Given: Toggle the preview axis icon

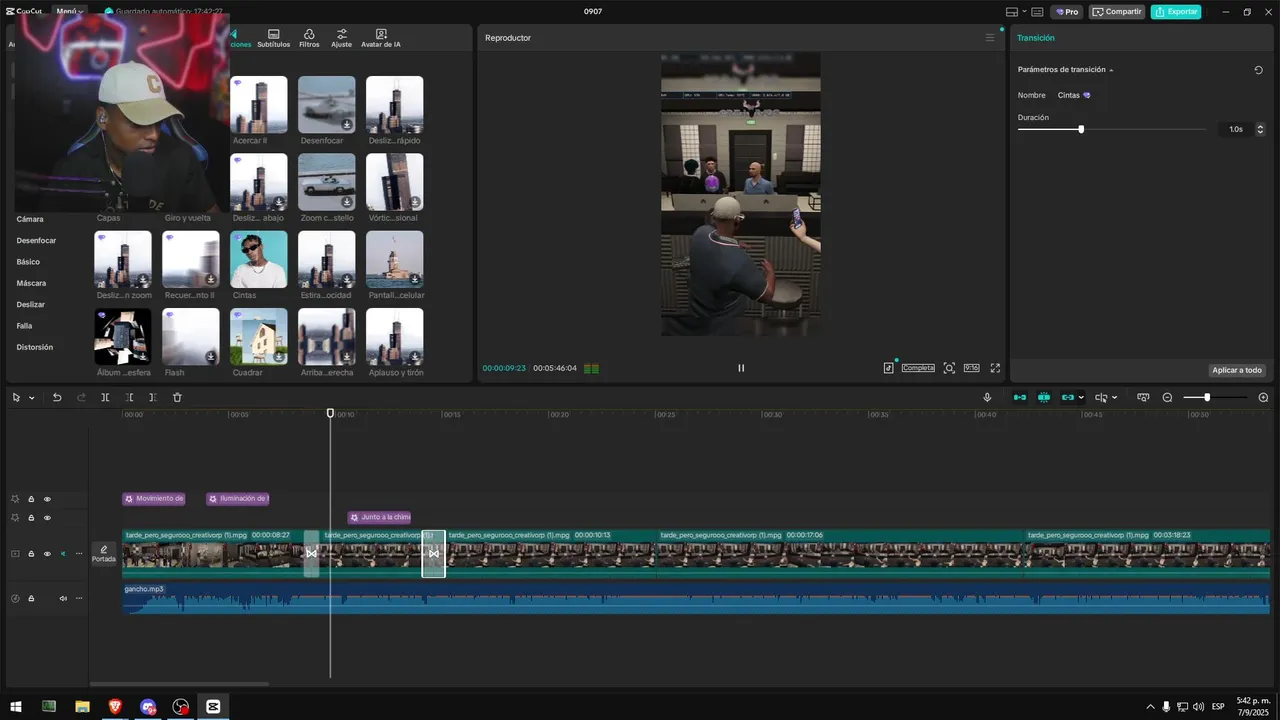Looking at the screenshot, I should [1101, 398].
